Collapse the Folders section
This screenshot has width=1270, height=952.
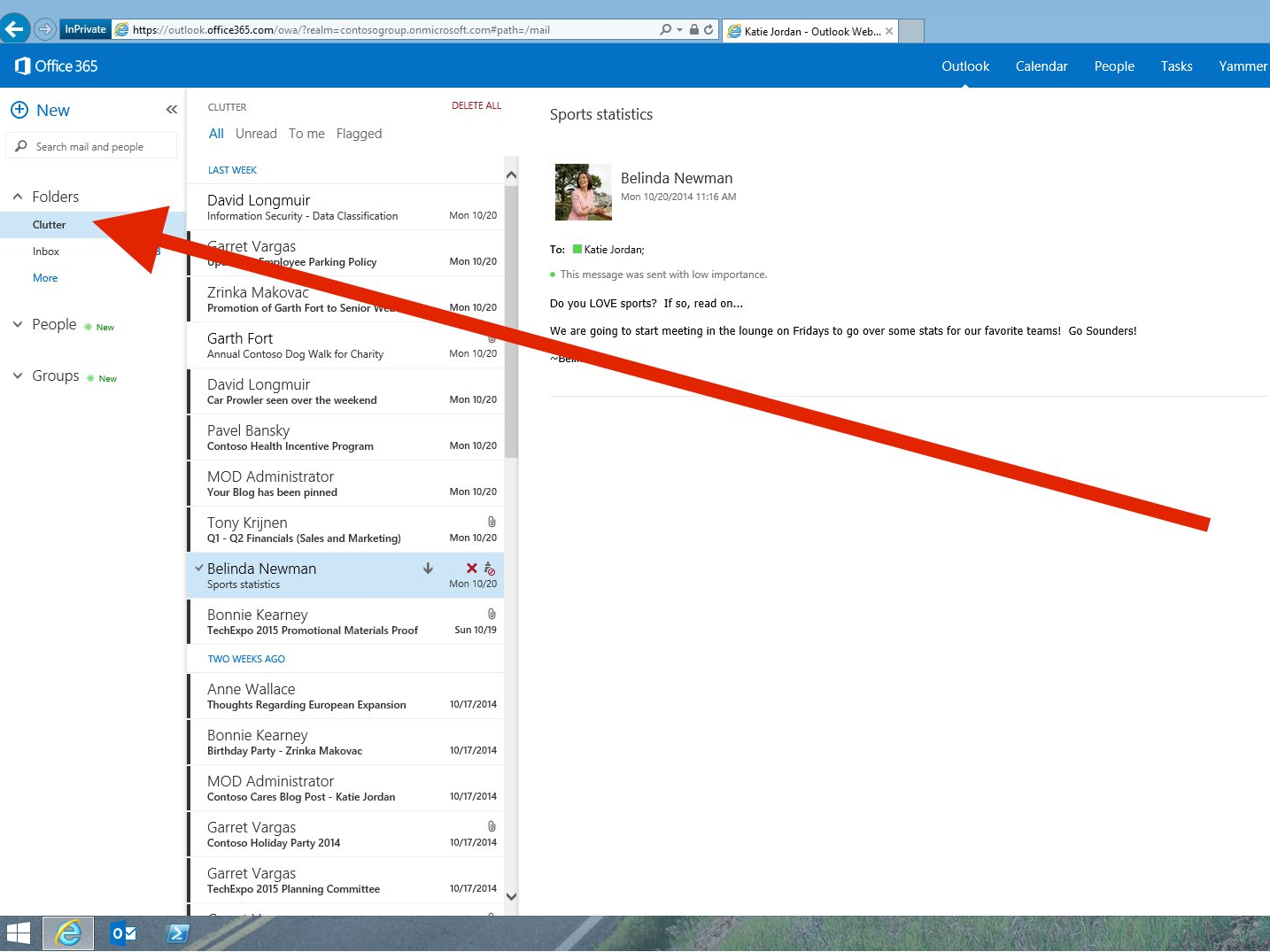(x=18, y=197)
